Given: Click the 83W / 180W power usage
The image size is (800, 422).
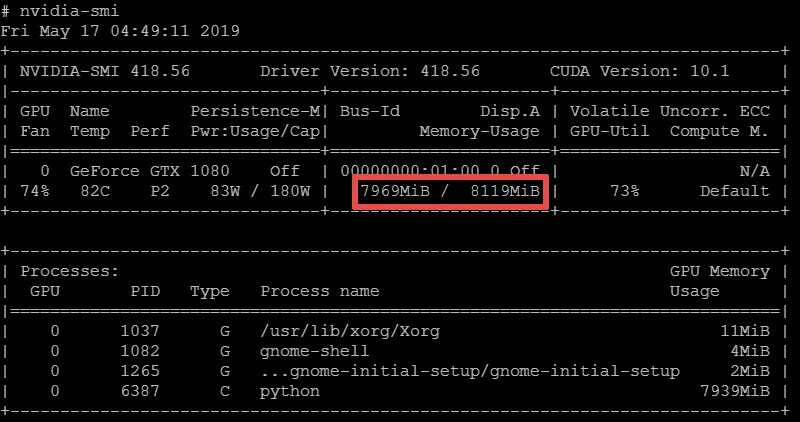Looking at the screenshot, I should pyautogui.click(x=260, y=191).
